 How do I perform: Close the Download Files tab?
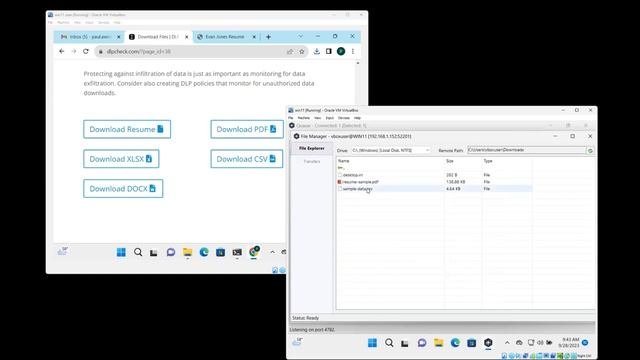click(x=187, y=37)
